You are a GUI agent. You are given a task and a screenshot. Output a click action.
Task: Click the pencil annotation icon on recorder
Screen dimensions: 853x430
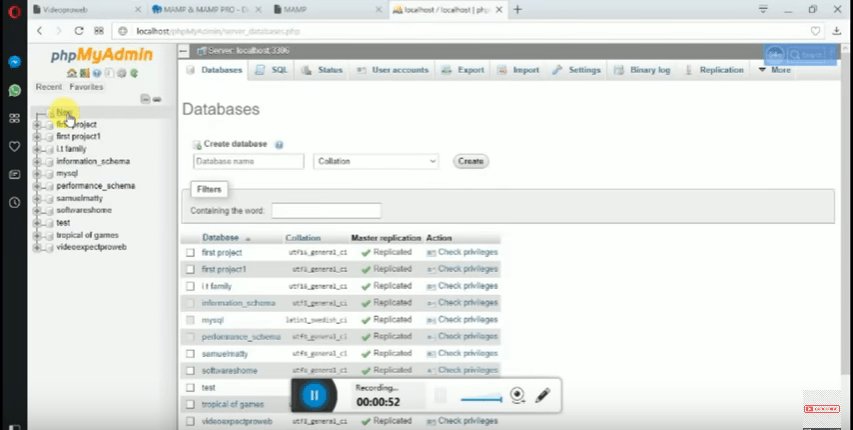point(542,395)
